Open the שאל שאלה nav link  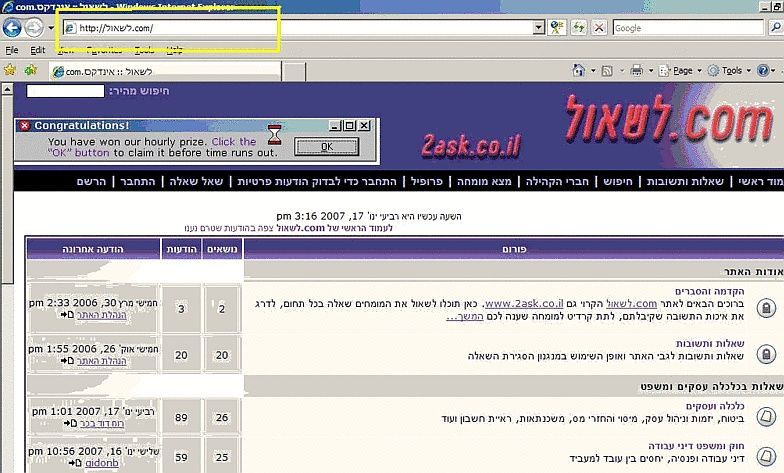point(196,181)
